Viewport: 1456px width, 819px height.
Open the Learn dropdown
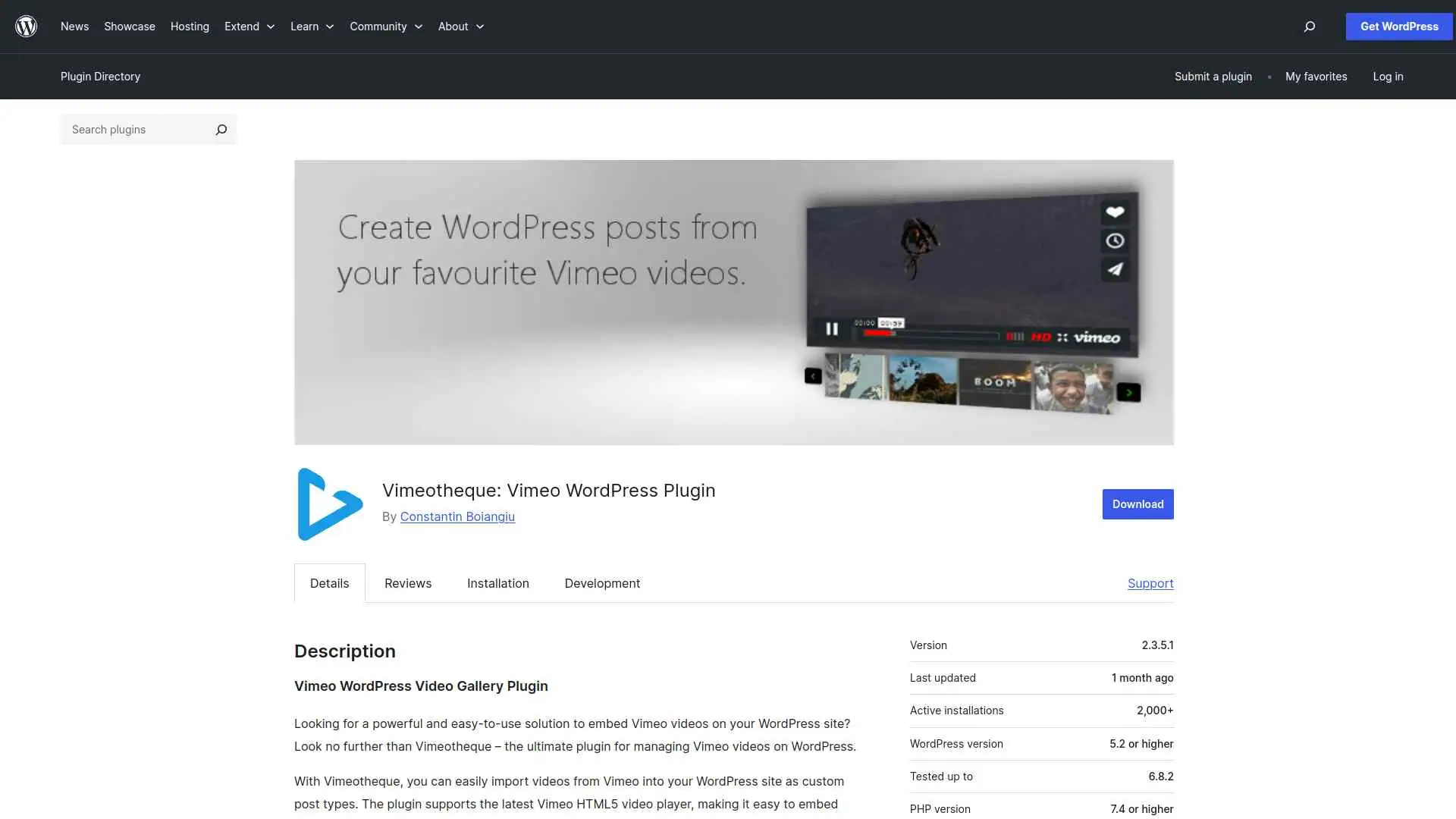(311, 26)
